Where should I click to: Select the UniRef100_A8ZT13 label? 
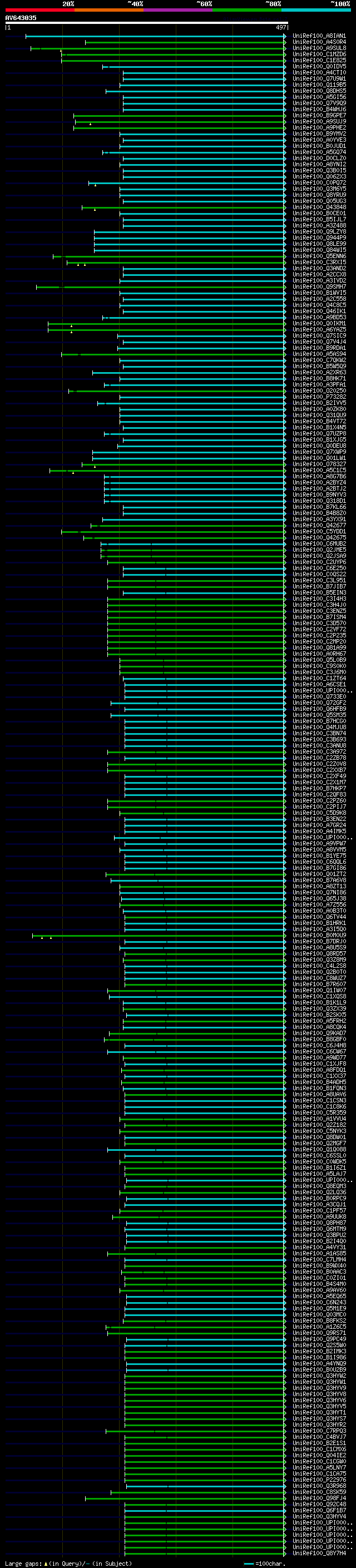click(319, 886)
